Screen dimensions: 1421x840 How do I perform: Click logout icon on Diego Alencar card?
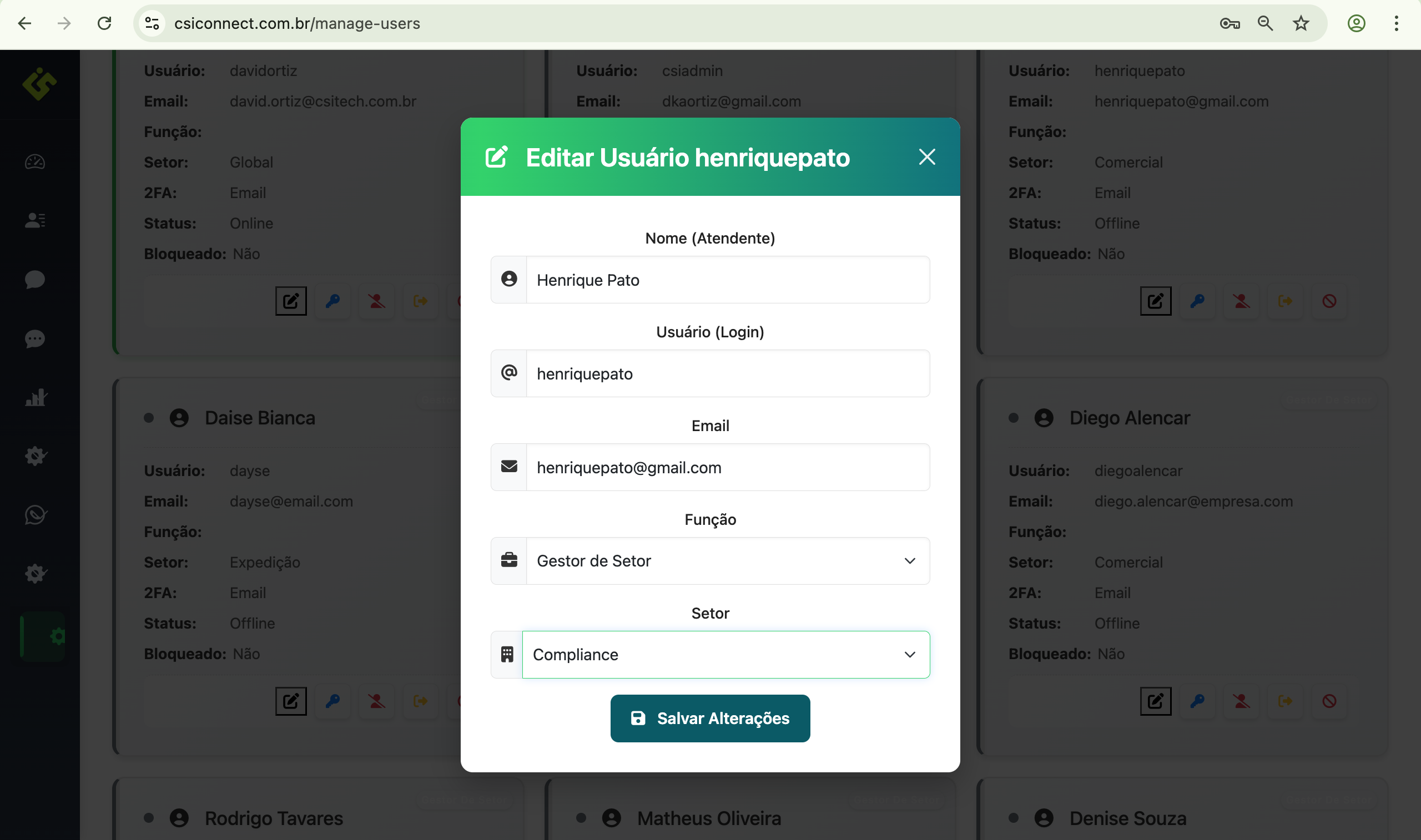coord(1285,701)
